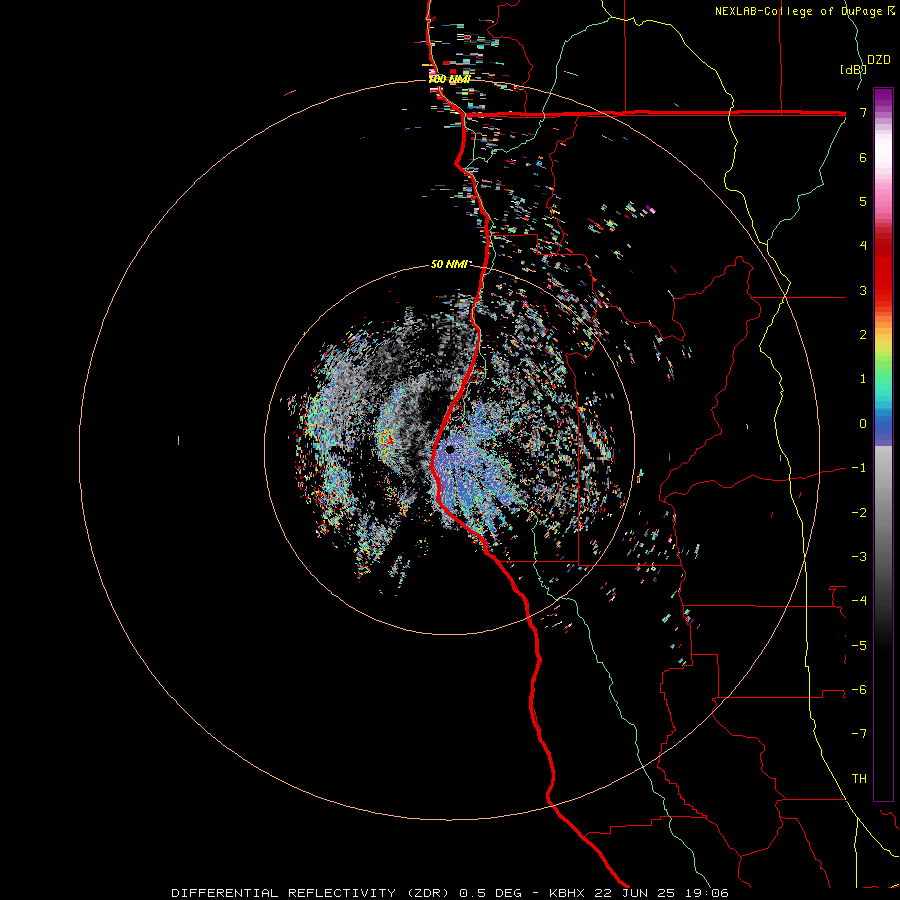Click the scale label -6

click(859, 689)
